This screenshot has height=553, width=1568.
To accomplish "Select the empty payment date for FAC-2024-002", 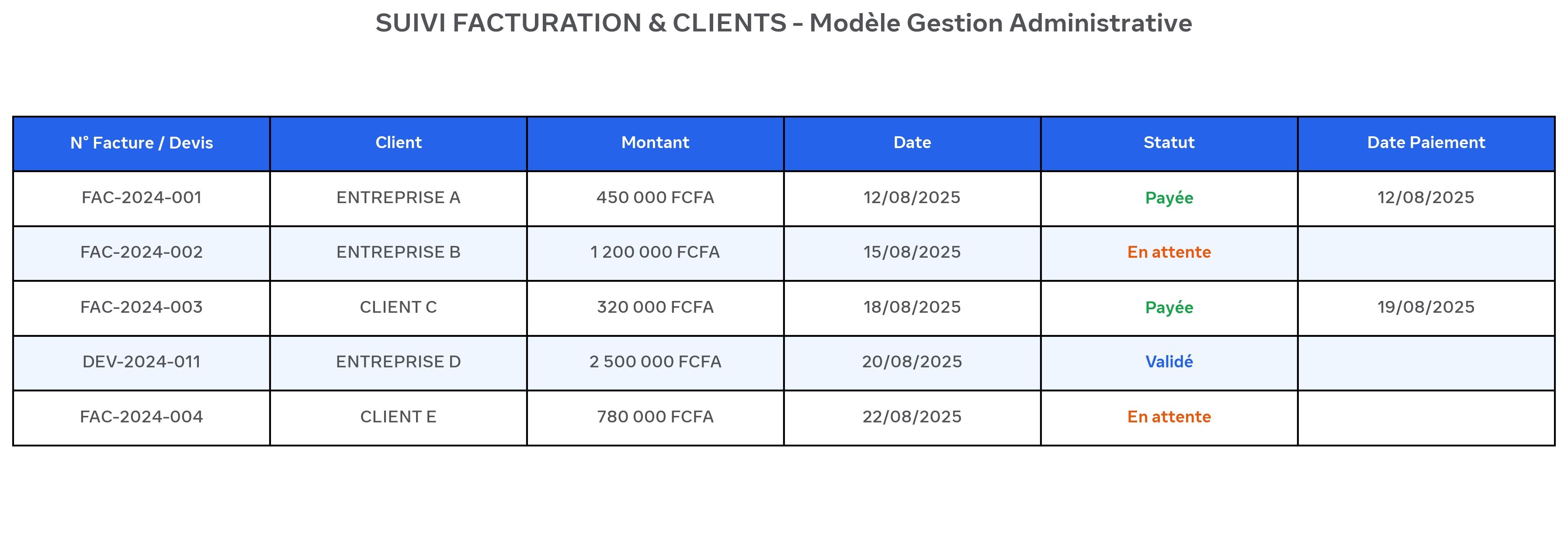I will point(1426,253).
